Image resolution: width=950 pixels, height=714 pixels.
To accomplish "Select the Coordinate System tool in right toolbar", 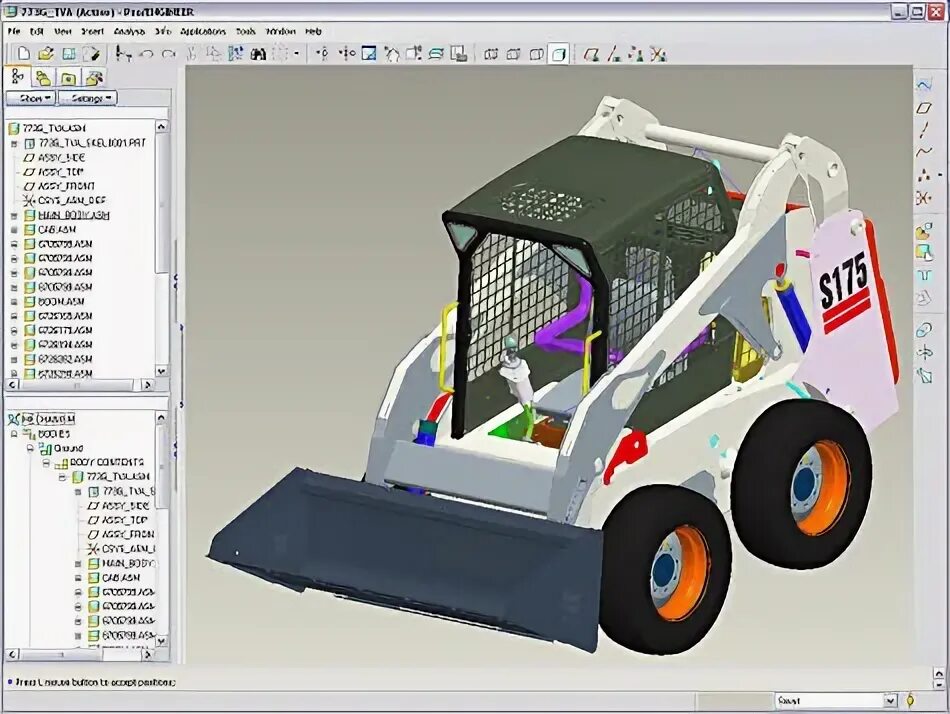I will (923, 198).
